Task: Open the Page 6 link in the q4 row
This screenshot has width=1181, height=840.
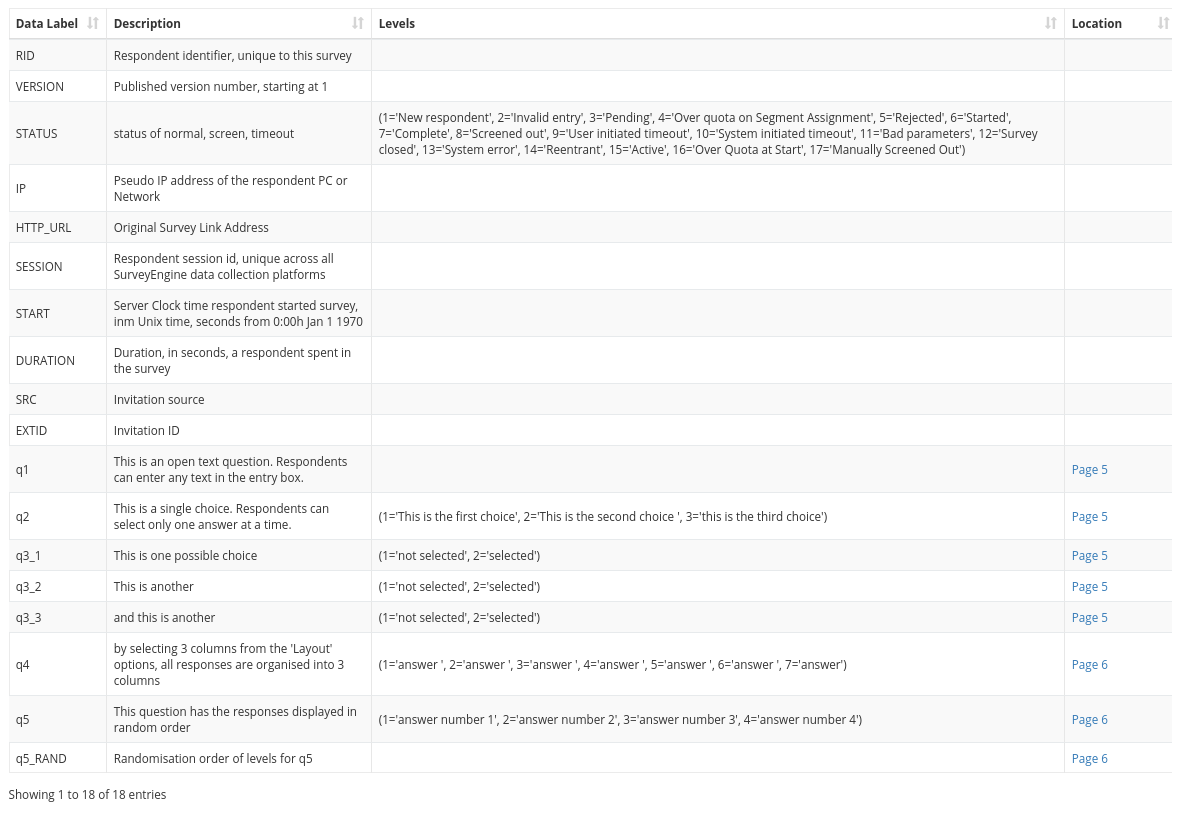Action: click(x=1089, y=664)
